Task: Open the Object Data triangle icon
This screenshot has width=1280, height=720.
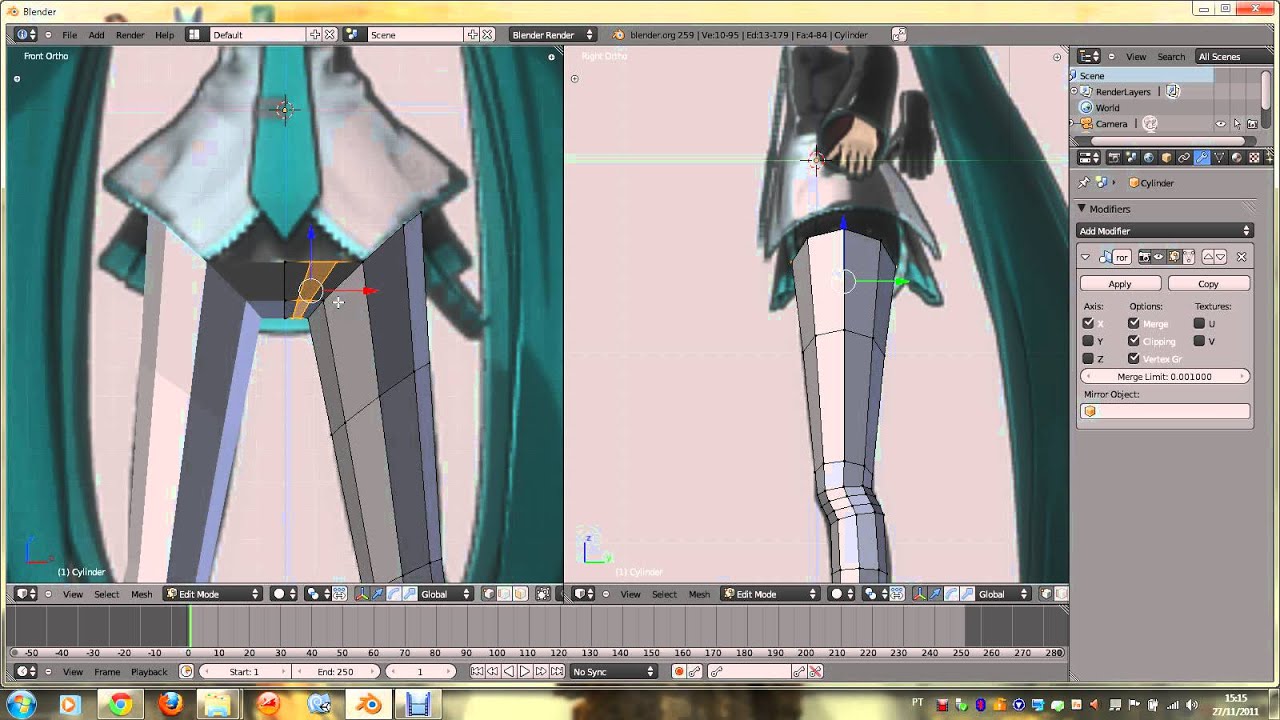Action: [x=1219, y=158]
